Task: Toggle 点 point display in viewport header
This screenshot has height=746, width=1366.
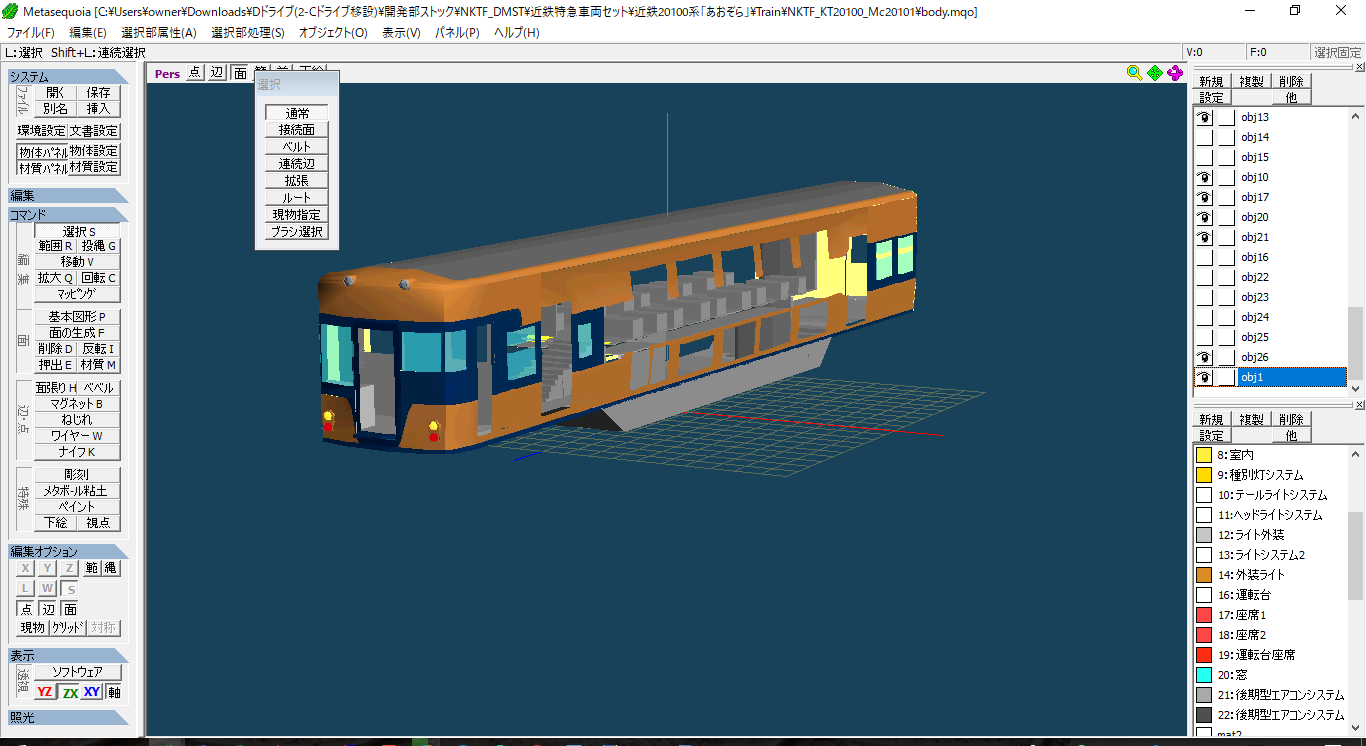Action: pos(194,72)
